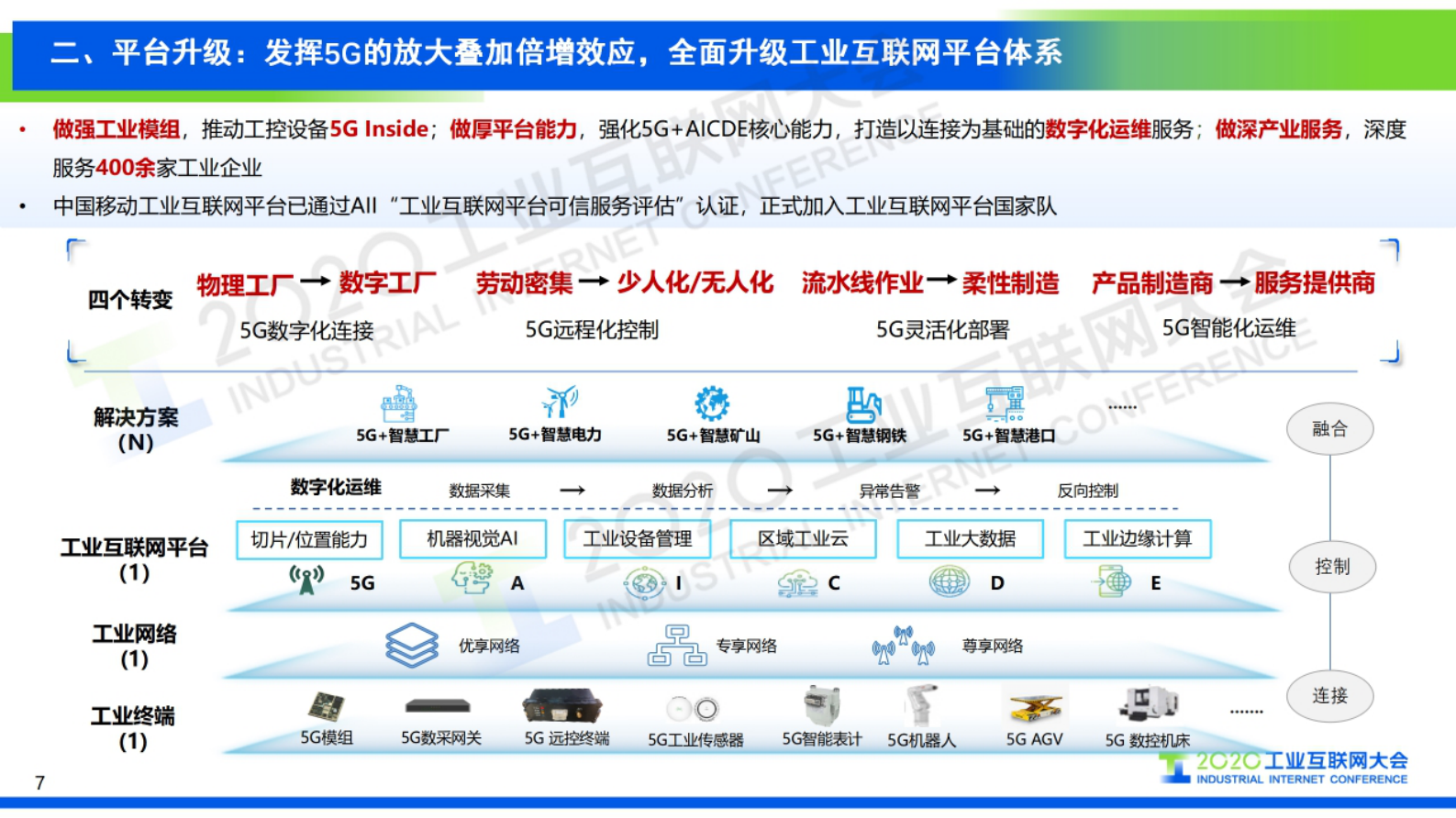Click the 控制 oval
Screen dimensions: 1456x818
pos(1331,567)
